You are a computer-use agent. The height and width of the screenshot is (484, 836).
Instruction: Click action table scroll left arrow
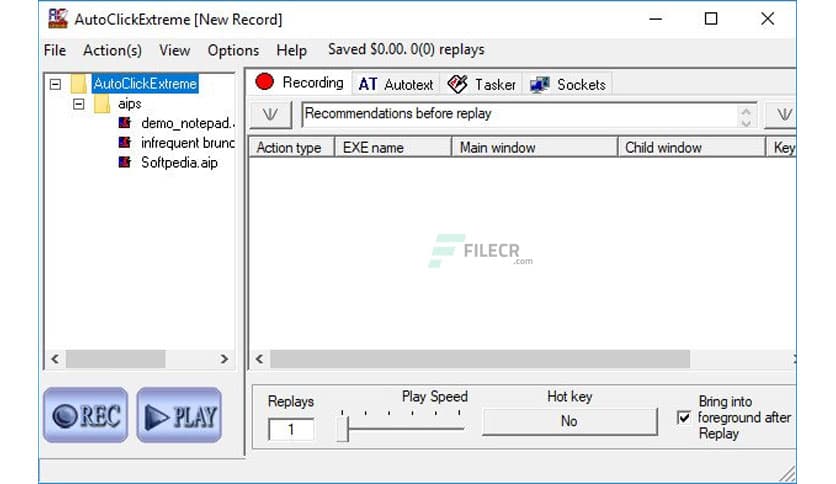[x=260, y=359]
